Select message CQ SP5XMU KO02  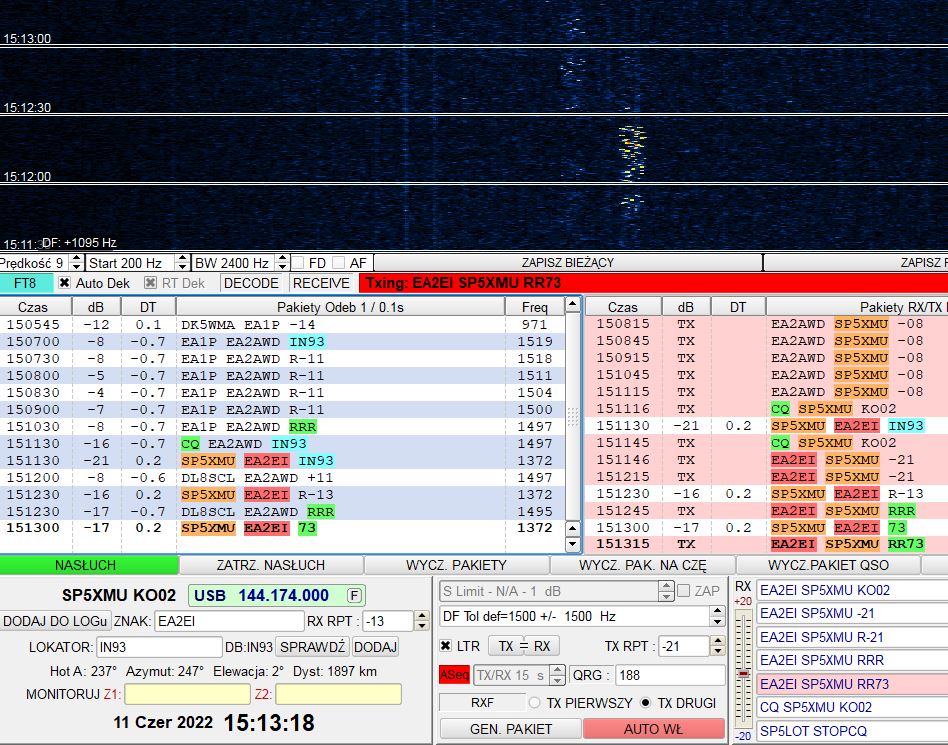coord(852,708)
